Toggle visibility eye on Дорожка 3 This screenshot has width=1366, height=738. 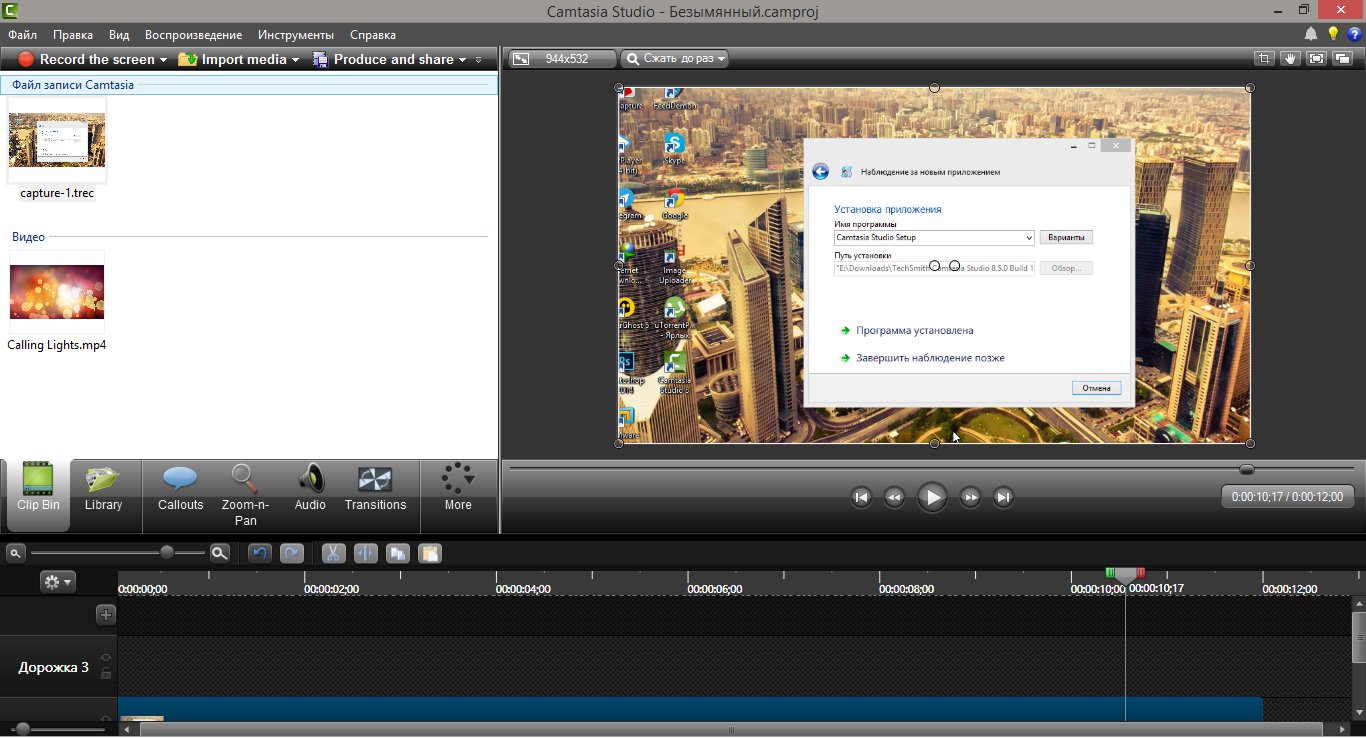pos(105,657)
